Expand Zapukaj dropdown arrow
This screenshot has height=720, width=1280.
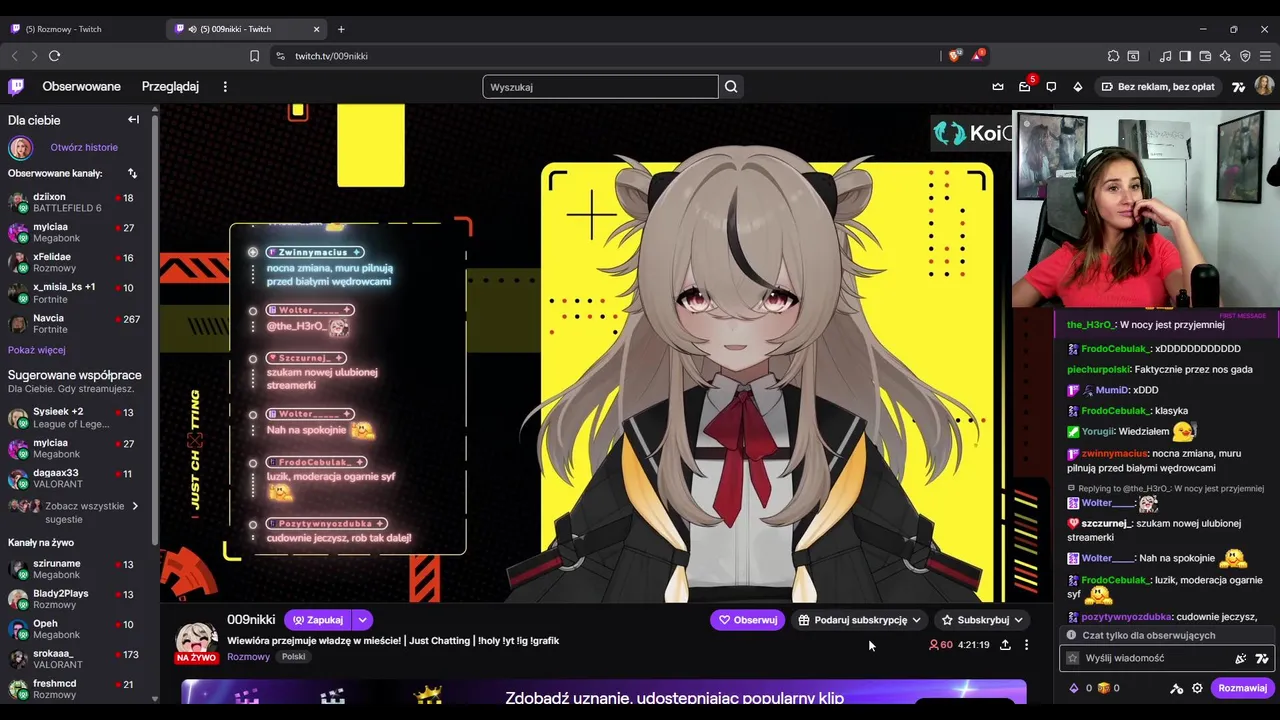pos(362,620)
